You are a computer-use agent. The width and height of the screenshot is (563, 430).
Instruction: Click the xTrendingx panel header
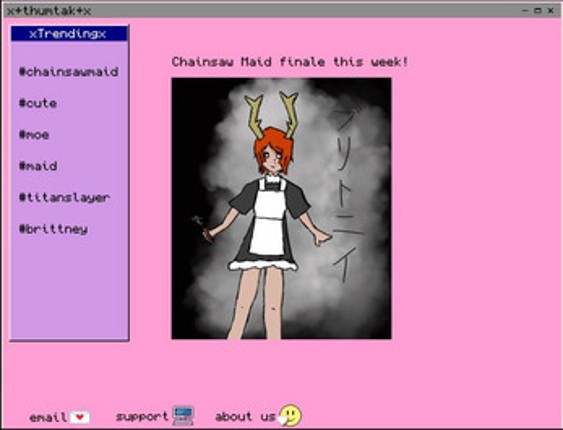[69, 34]
